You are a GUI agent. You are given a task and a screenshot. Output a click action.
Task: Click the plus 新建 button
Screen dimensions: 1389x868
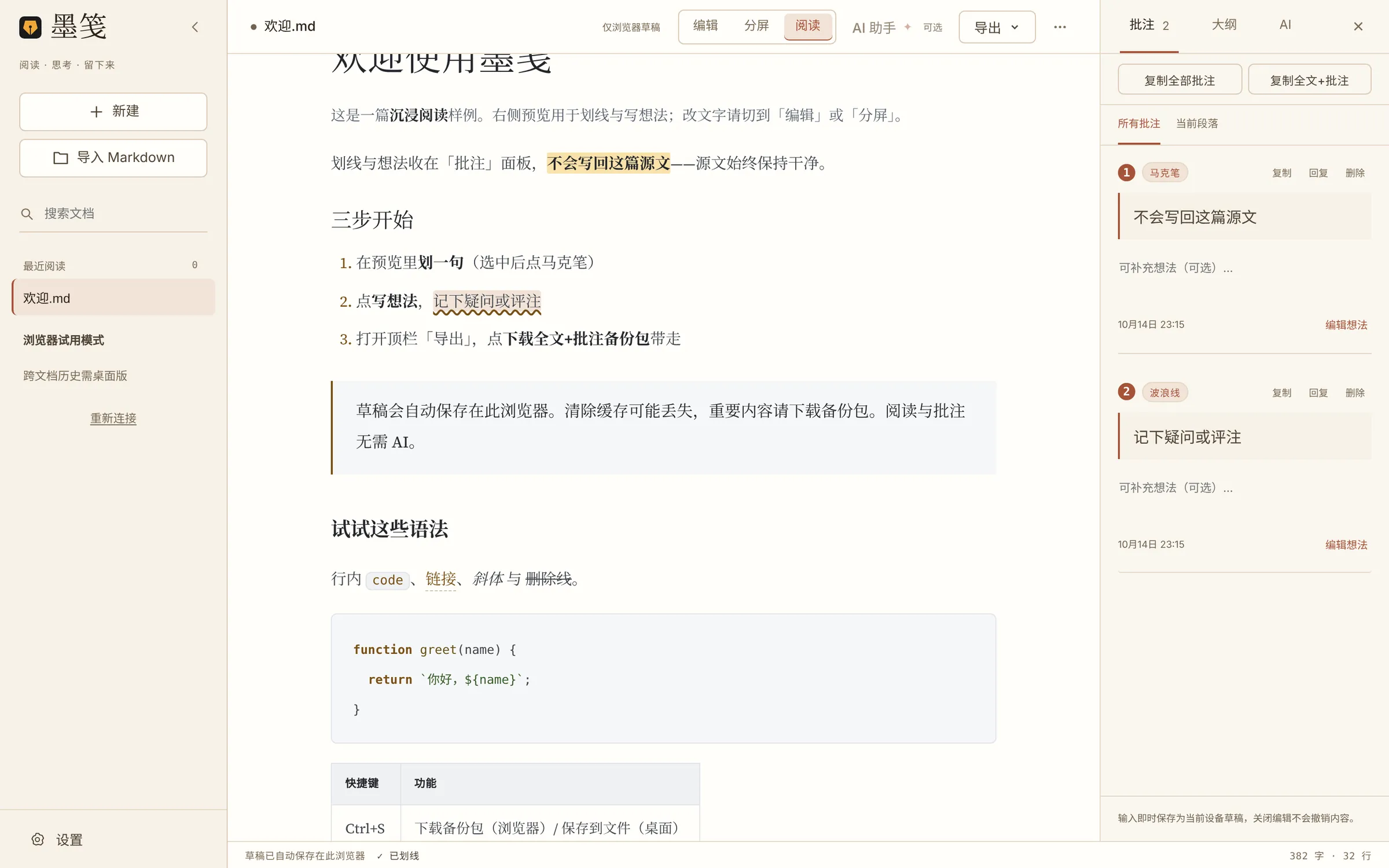[x=113, y=111]
